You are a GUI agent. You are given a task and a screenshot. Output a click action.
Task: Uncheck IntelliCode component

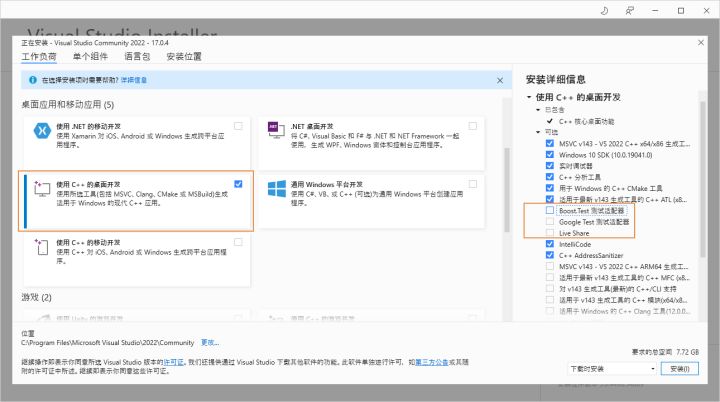550,244
